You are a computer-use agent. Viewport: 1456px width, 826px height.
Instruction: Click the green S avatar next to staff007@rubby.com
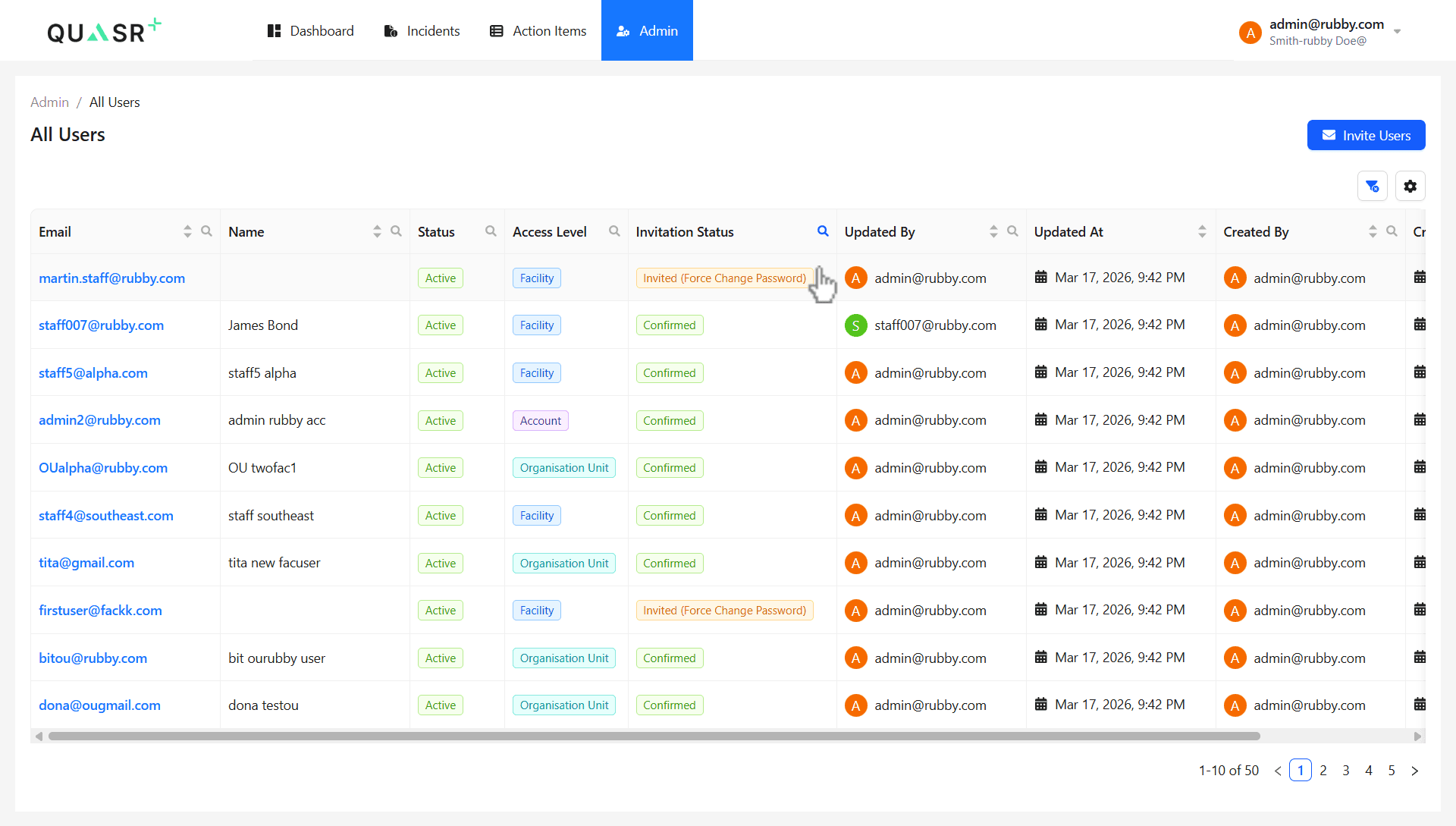(x=855, y=325)
